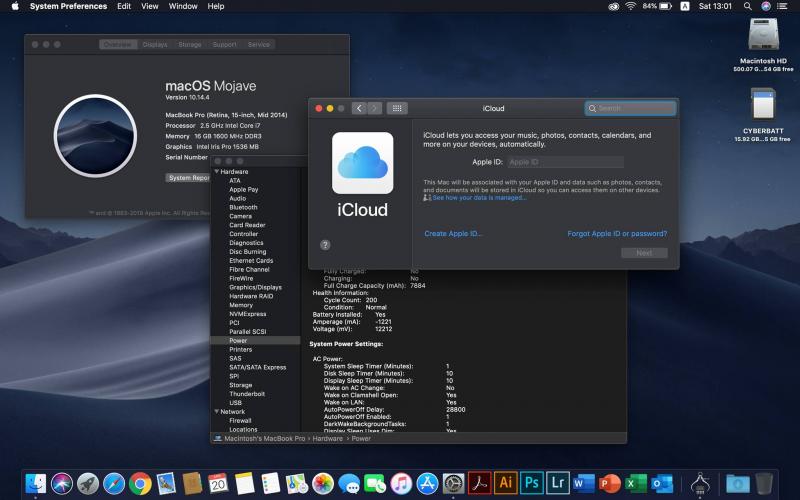Click Show All grid button in iCloud window
The height and width of the screenshot is (500, 800).
click(397, 108)
